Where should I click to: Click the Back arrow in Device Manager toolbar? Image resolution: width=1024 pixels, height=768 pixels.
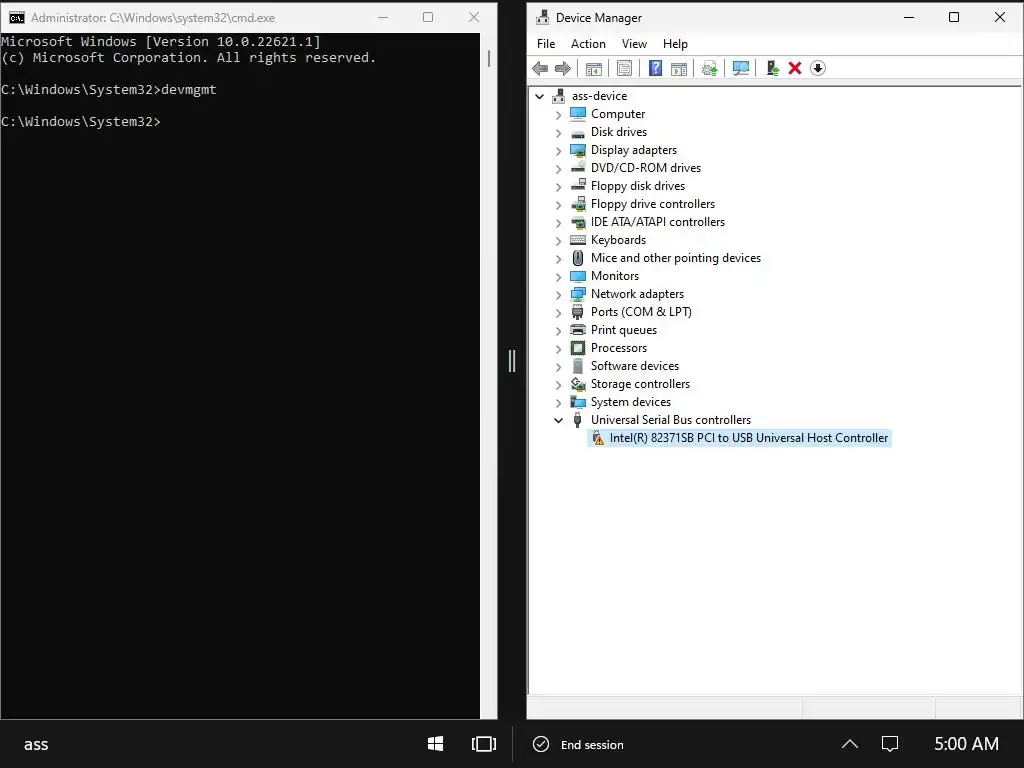click(x=540, y=69)
